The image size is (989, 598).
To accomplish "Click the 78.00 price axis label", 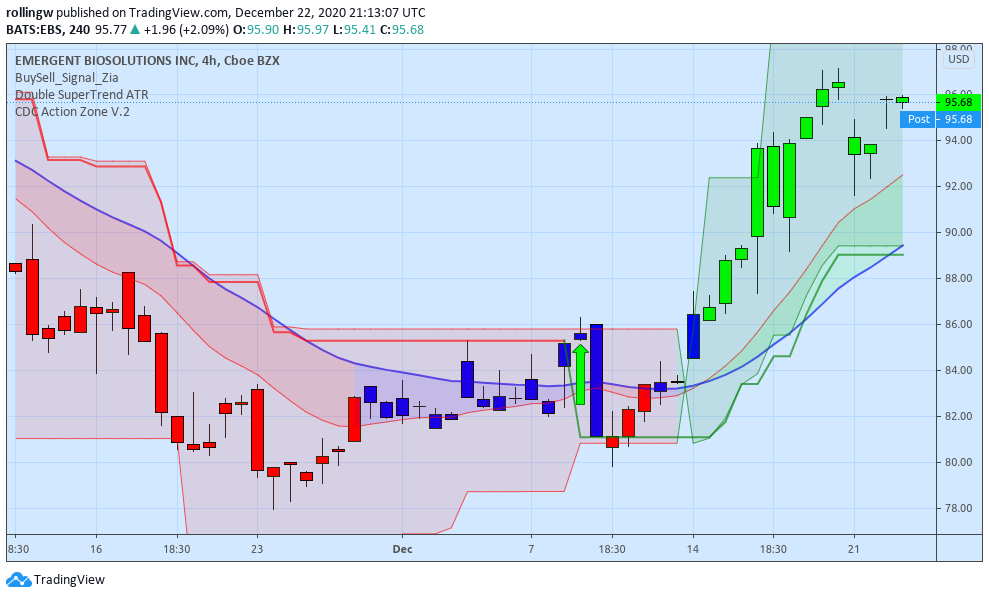I will coord(958,508).
